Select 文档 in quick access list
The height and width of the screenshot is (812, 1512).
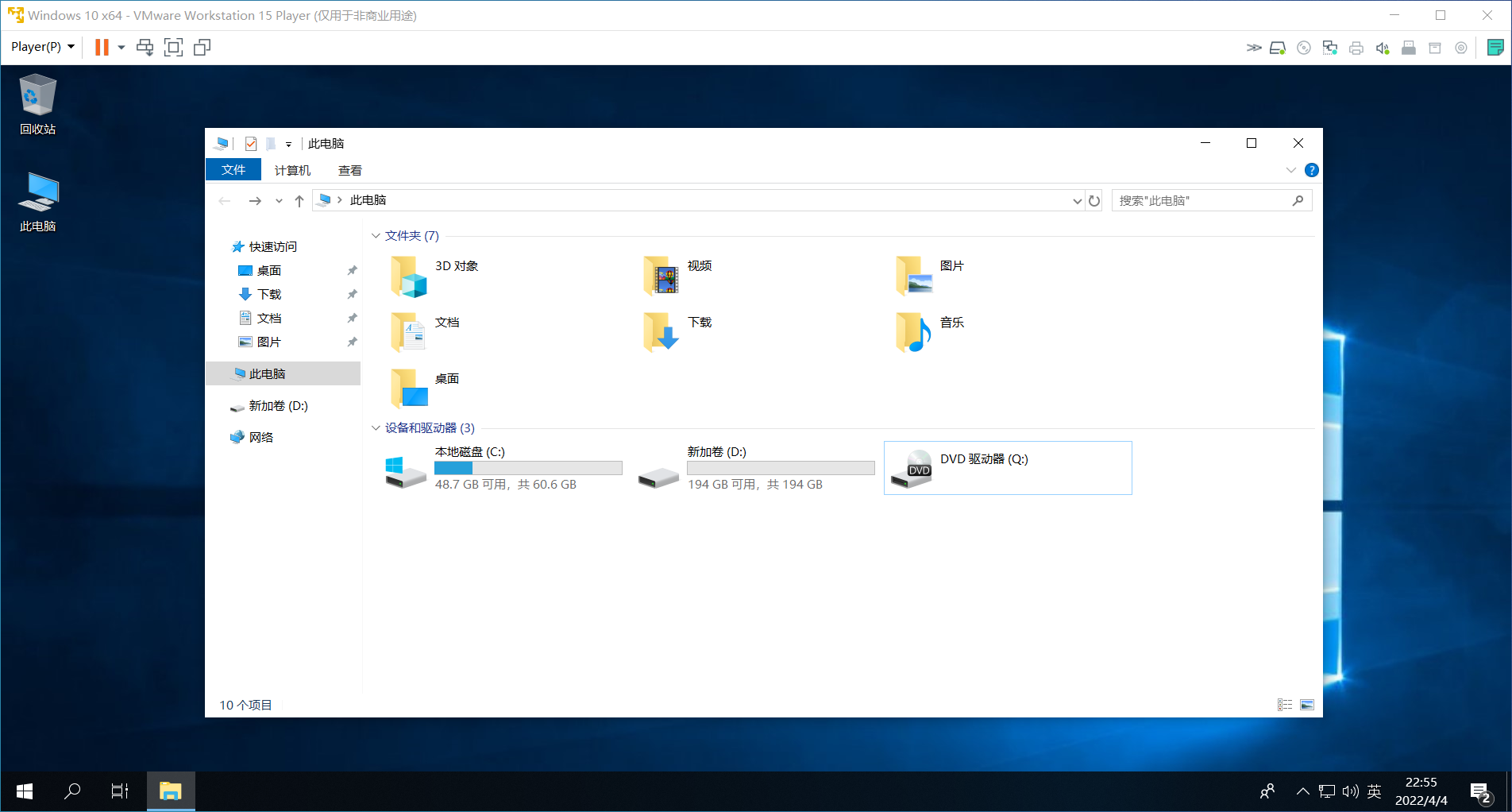pyautogui.click(x=268, y=319)
